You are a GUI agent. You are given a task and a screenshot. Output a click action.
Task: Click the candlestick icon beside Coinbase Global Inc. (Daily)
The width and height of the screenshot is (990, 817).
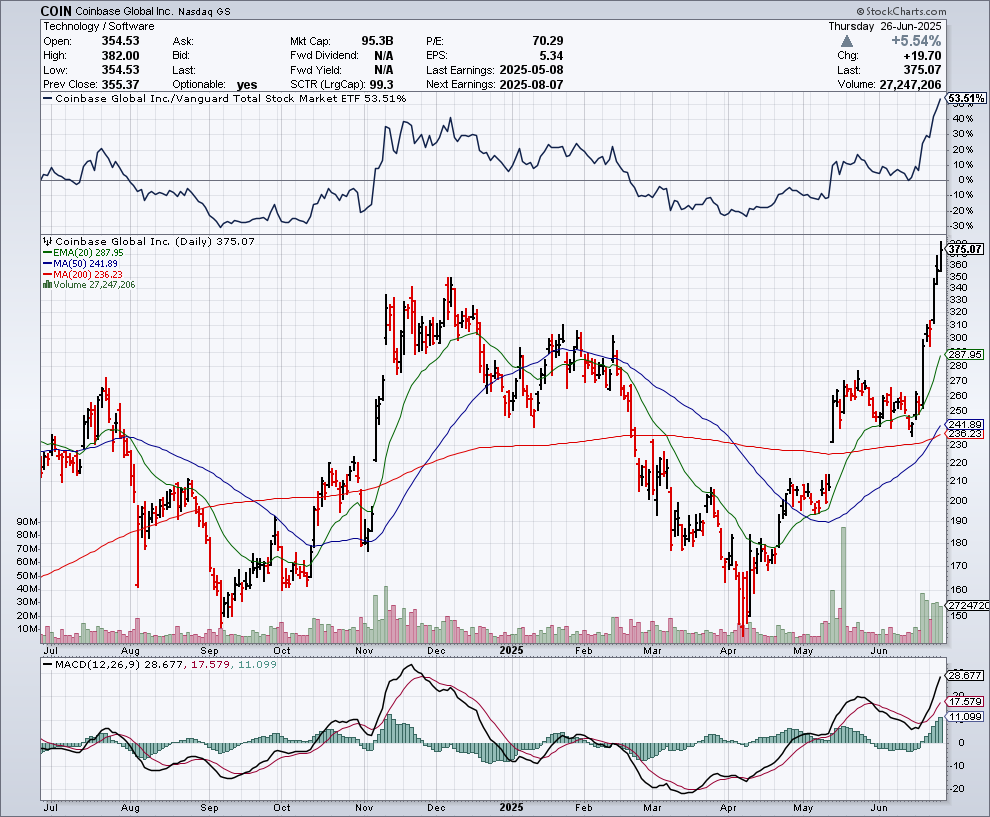[x=47, y=241]
